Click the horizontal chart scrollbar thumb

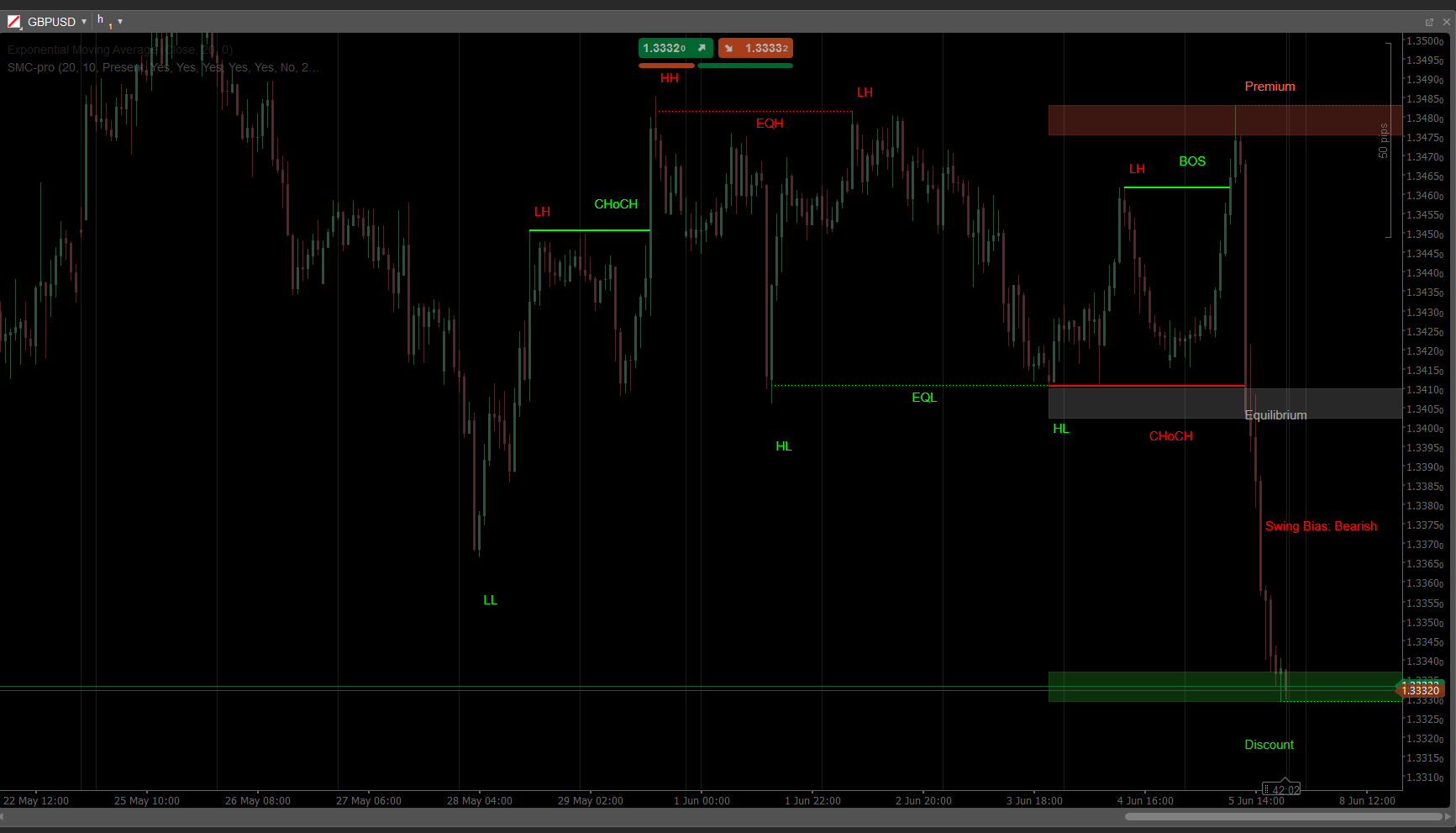1284,816
